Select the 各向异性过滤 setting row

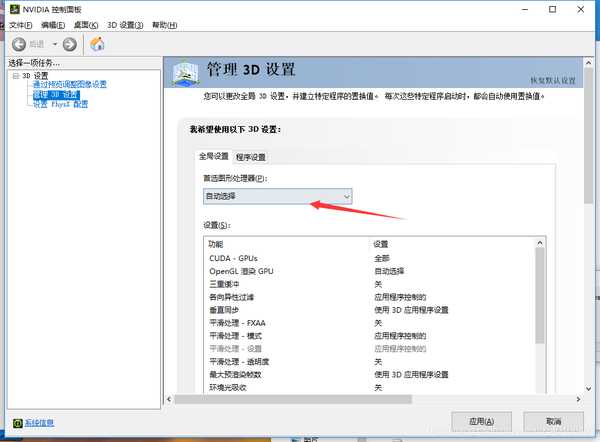[x=369, y=297]
